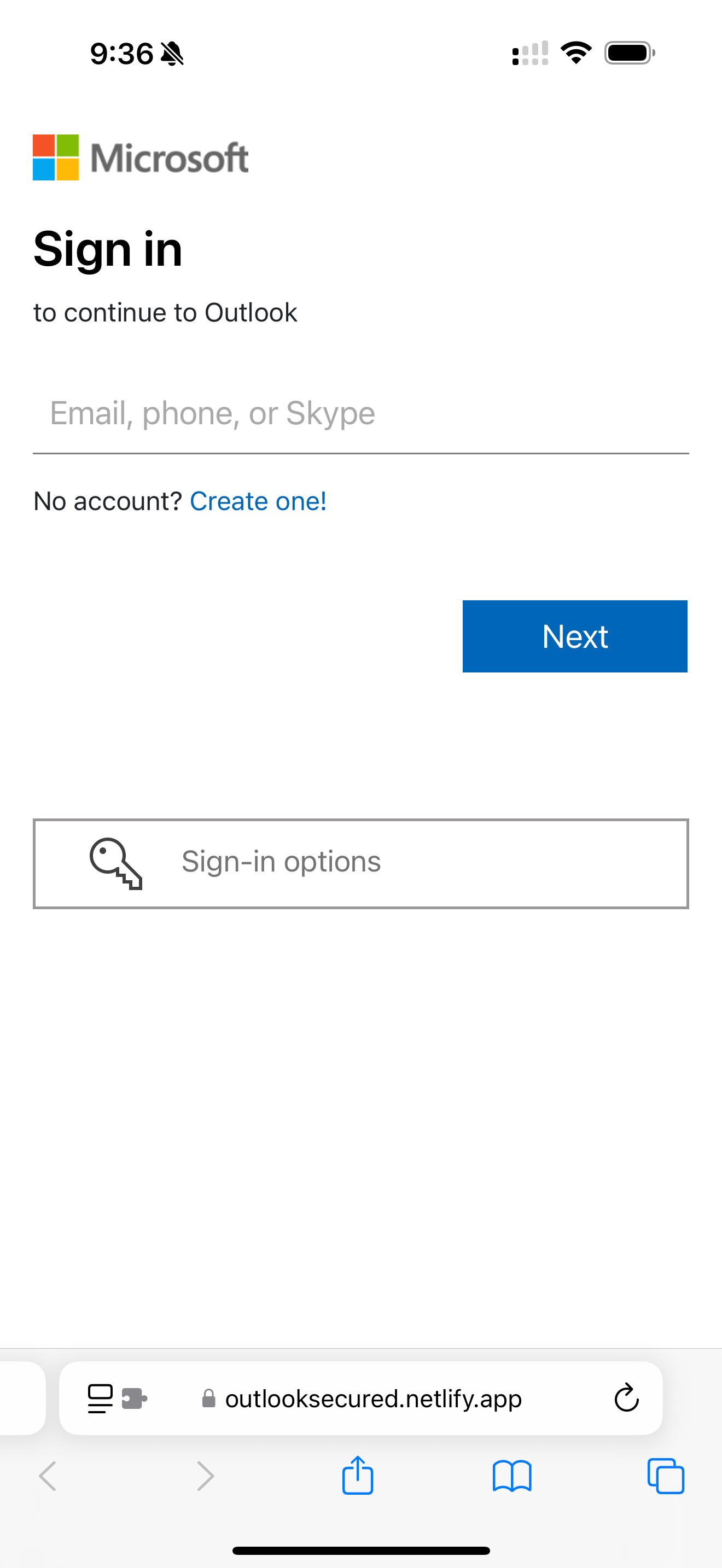The width and height of the screenshot is (722, 1568).
Task: Tap the silent mode bell icon
Action: tap(172, 54)
